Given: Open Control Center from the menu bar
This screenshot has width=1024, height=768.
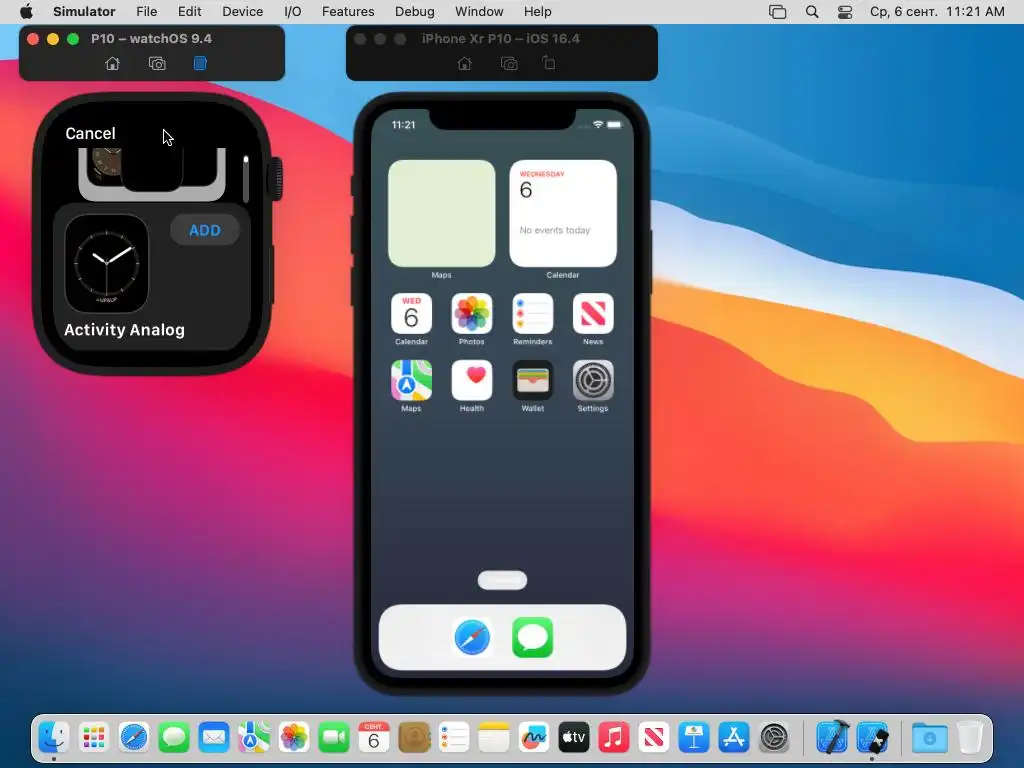Looking at the screenshot, I should coord(844,12).
